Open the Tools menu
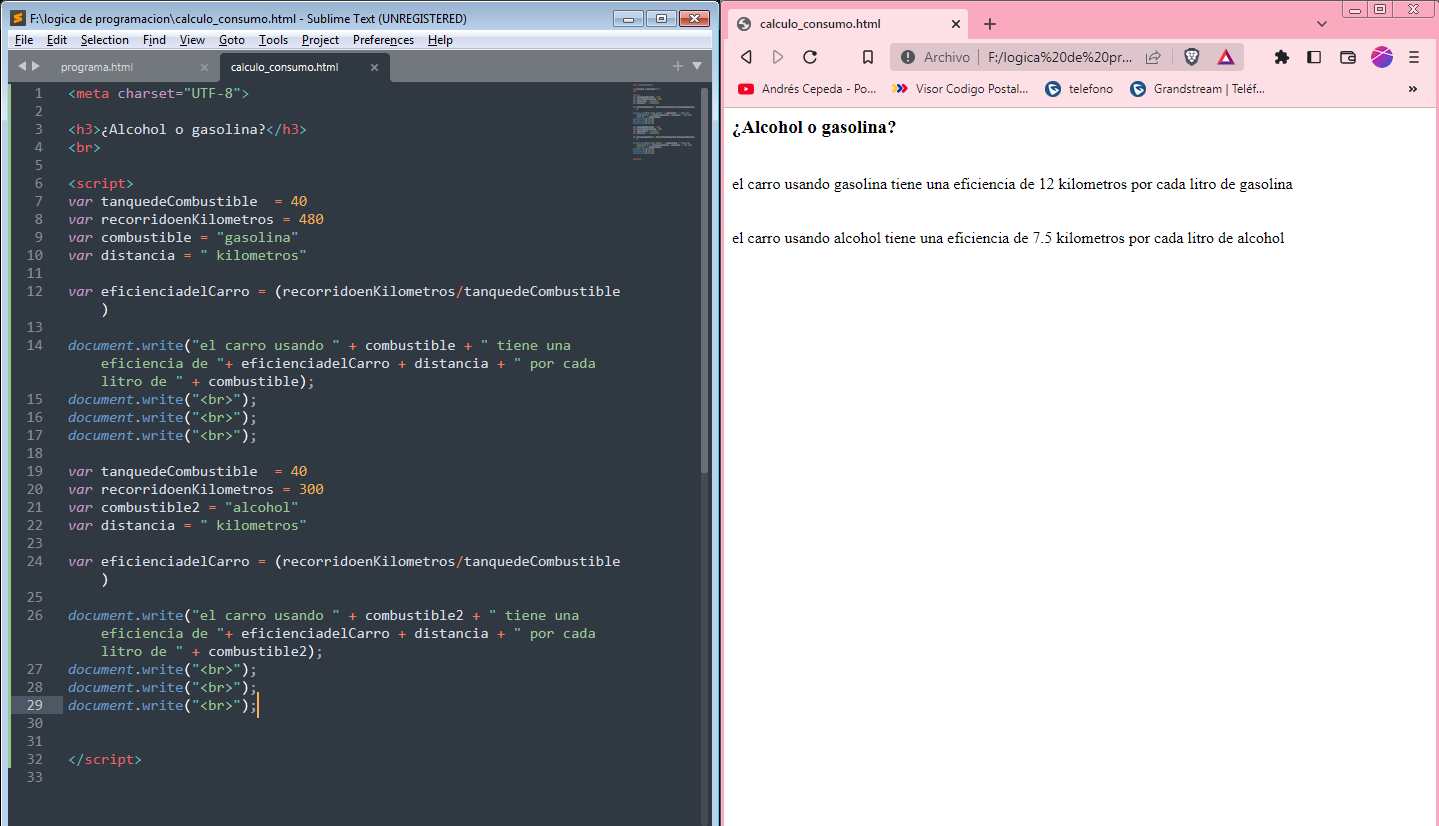The image size is (1439, 826). coord(273,40)
